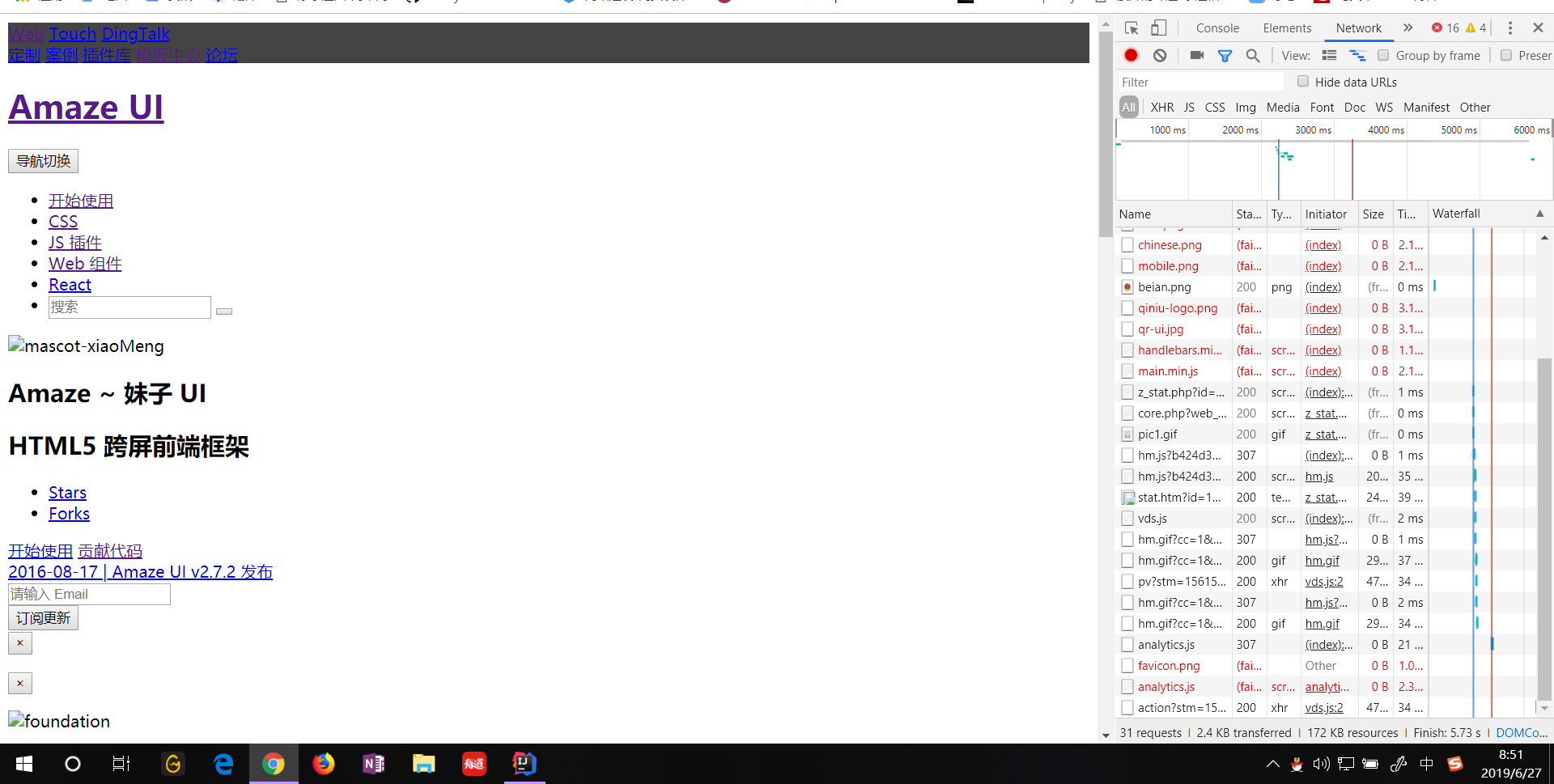Filter requests by Font
This screenshot has width=1554, height=784.
[1322, 108]
